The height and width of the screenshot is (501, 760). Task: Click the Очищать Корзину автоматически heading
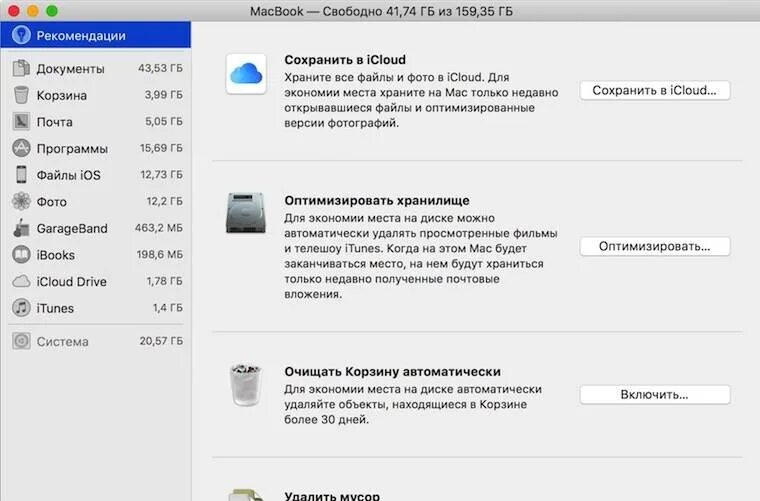(393, 372)
